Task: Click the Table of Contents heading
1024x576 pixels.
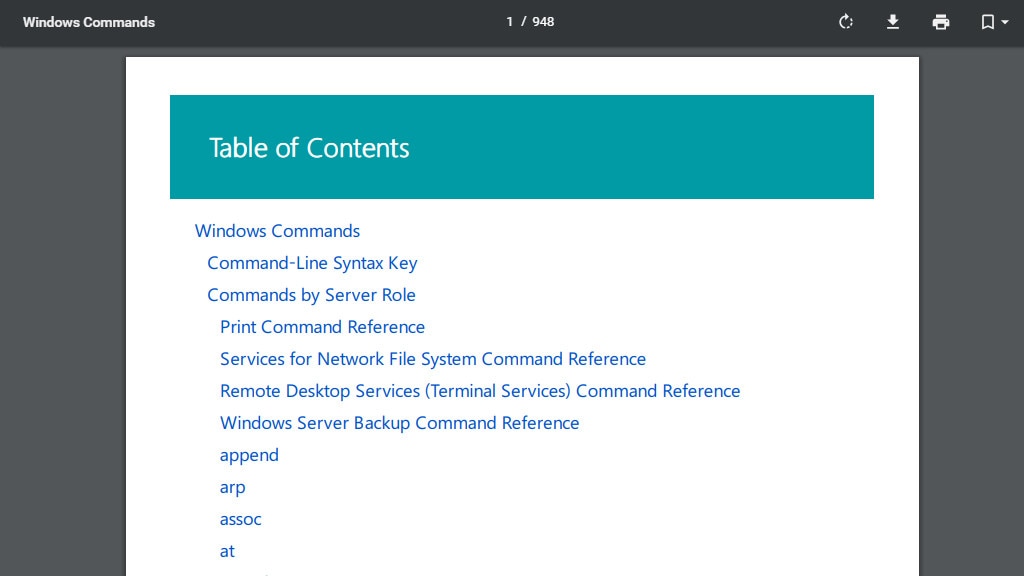Action: pos(309,148)
